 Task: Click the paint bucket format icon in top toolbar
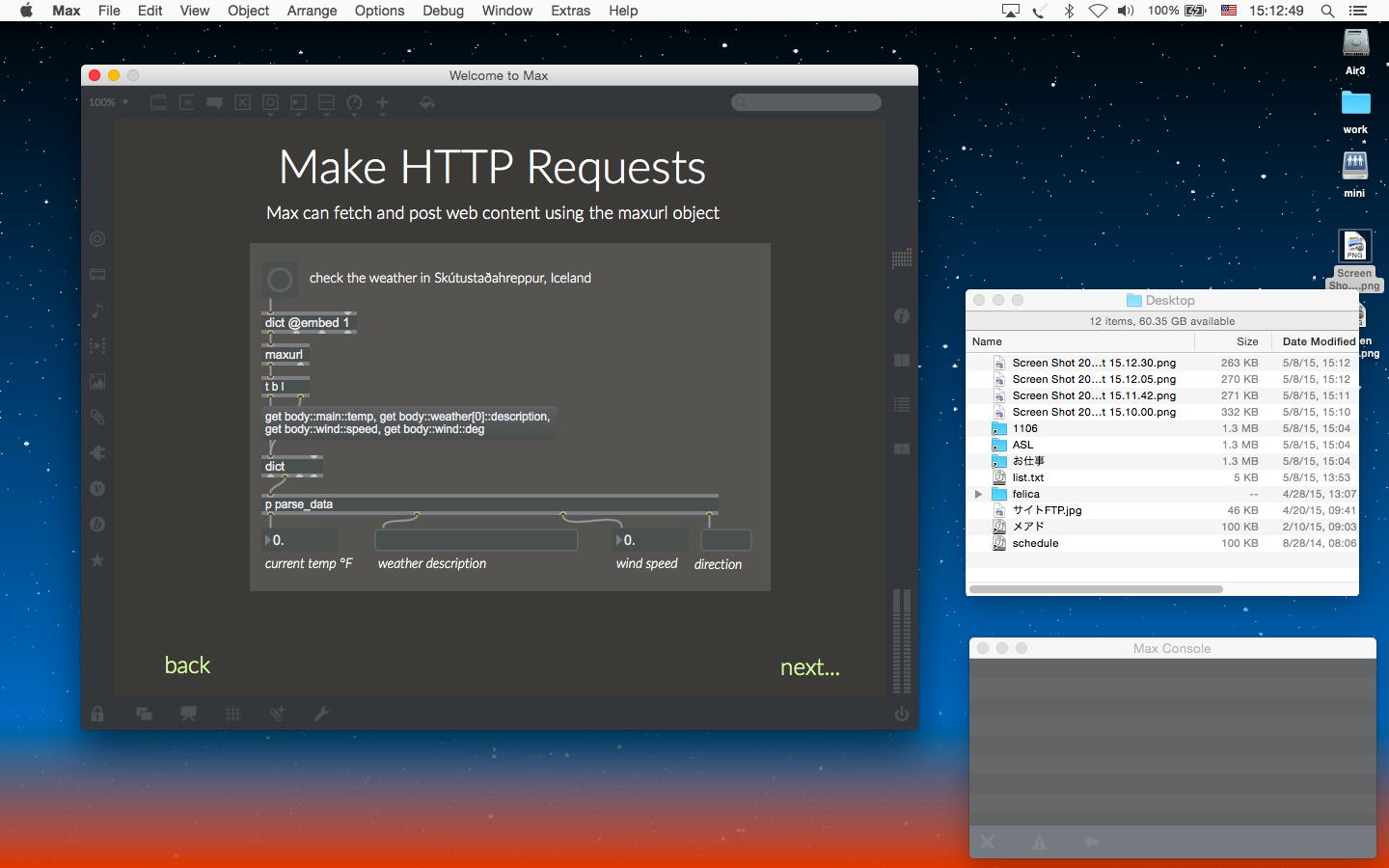point(426,102)
